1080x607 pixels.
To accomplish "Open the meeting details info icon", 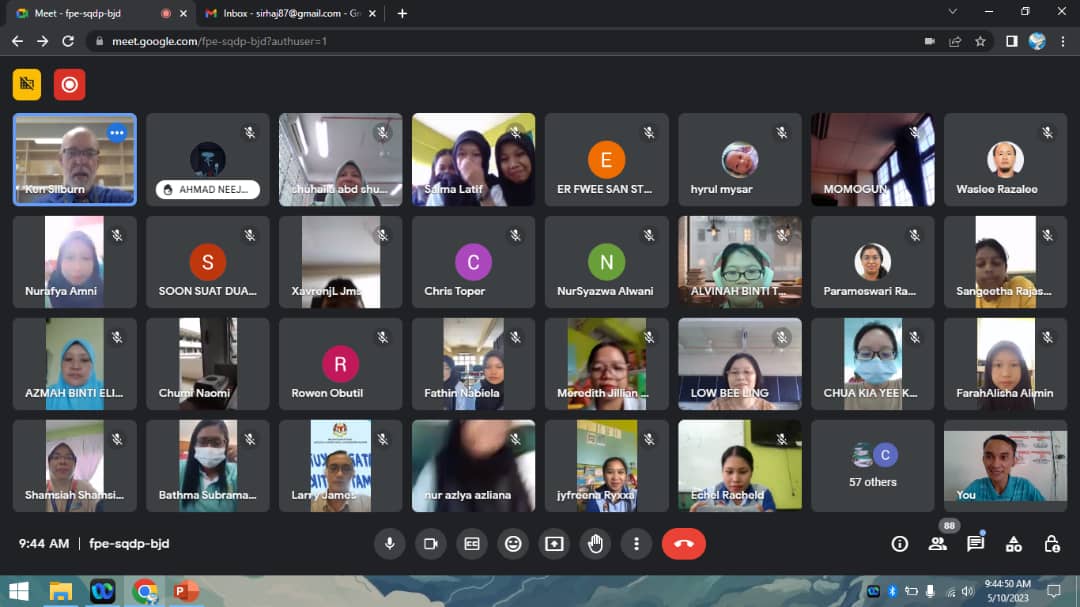I will tap(900, 544).
